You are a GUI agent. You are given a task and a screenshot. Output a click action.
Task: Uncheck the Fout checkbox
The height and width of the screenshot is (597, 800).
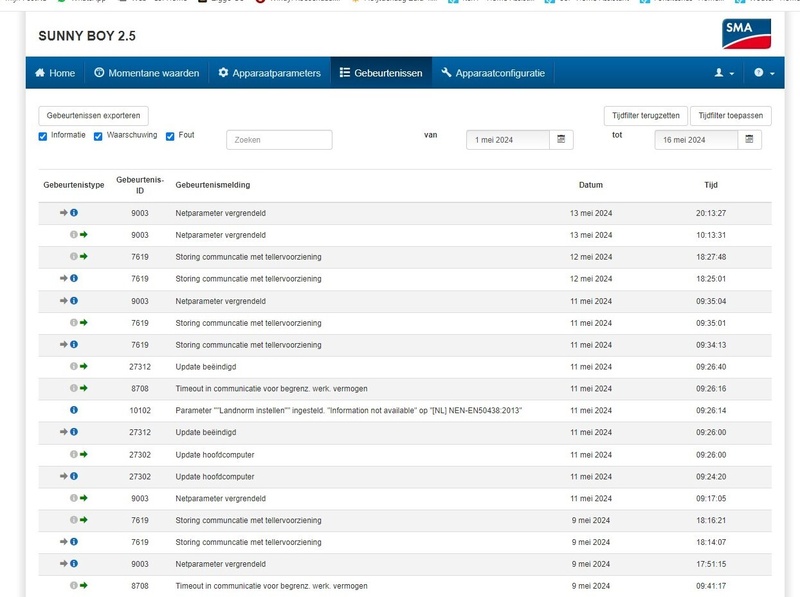tap(170, 136)
